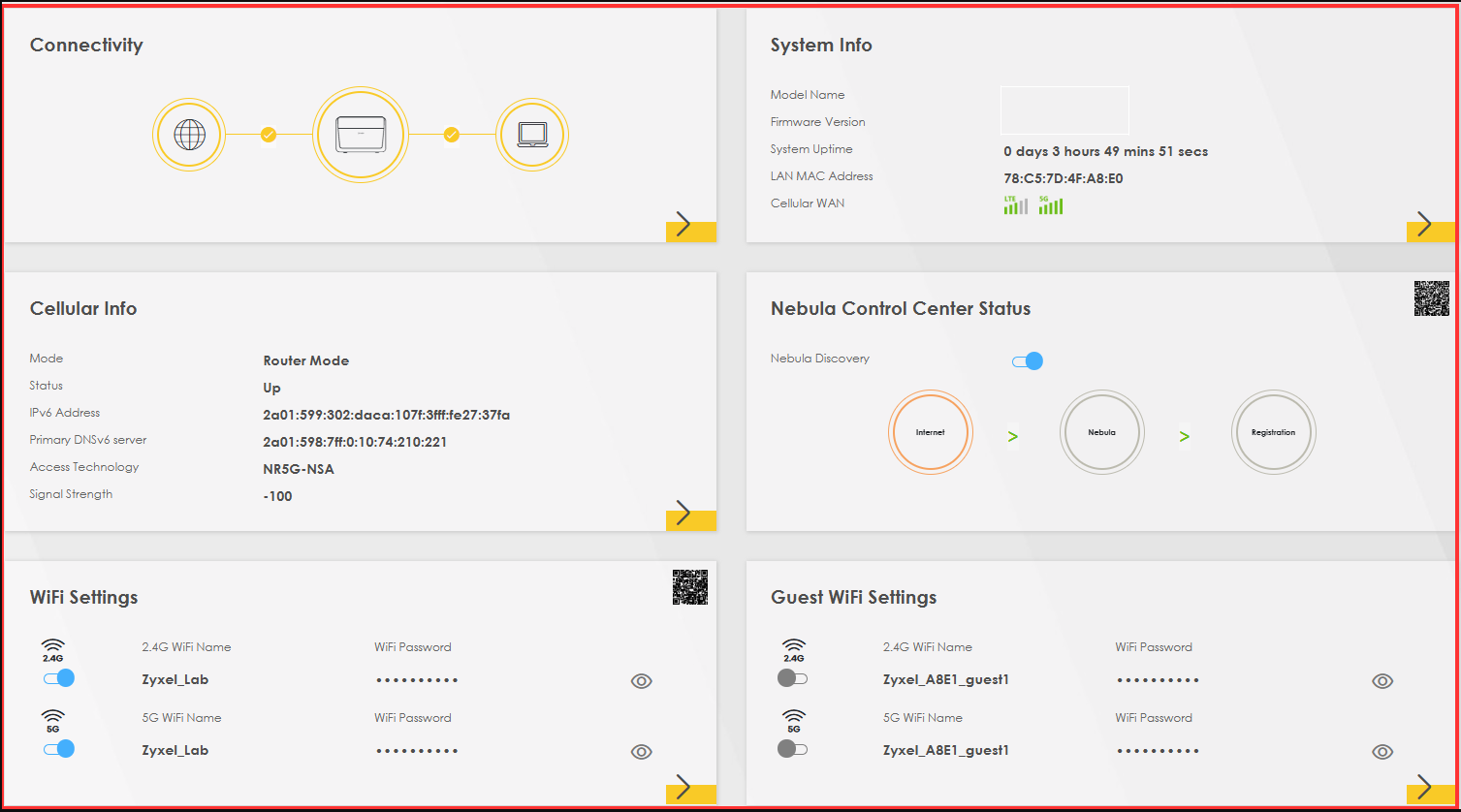Click the 5G Zyxel_A8E1_guest1 WiFi name
1461x812 pixels.
(x=946, y=751)
